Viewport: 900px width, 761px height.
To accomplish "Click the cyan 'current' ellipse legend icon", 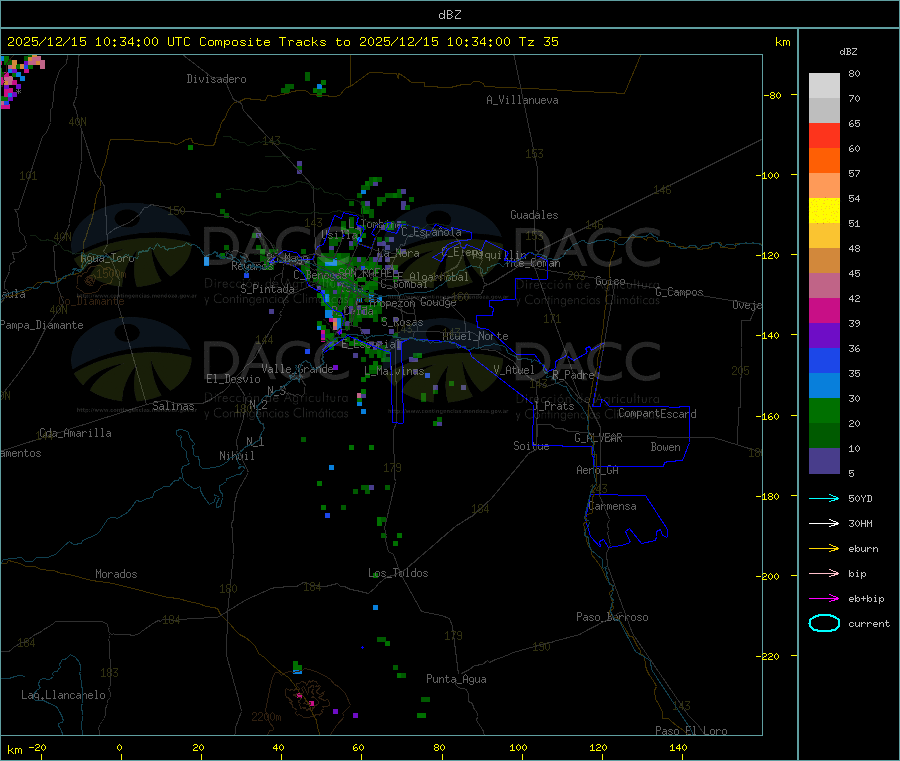I will [x=824, y=623].
